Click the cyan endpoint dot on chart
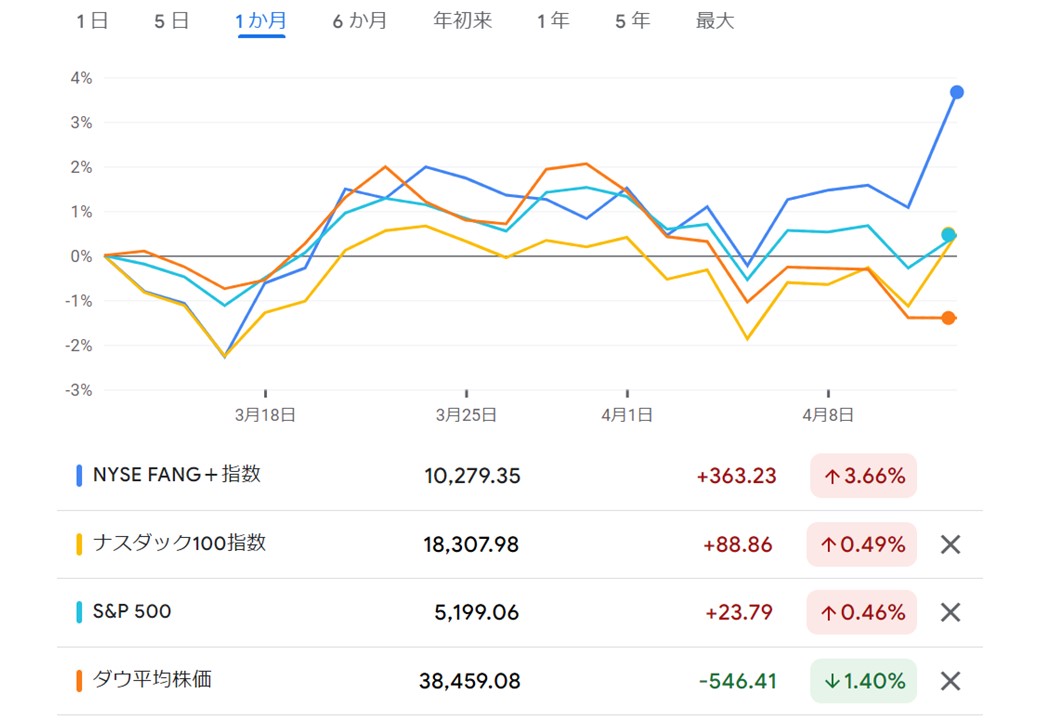 tap(948, 235)
